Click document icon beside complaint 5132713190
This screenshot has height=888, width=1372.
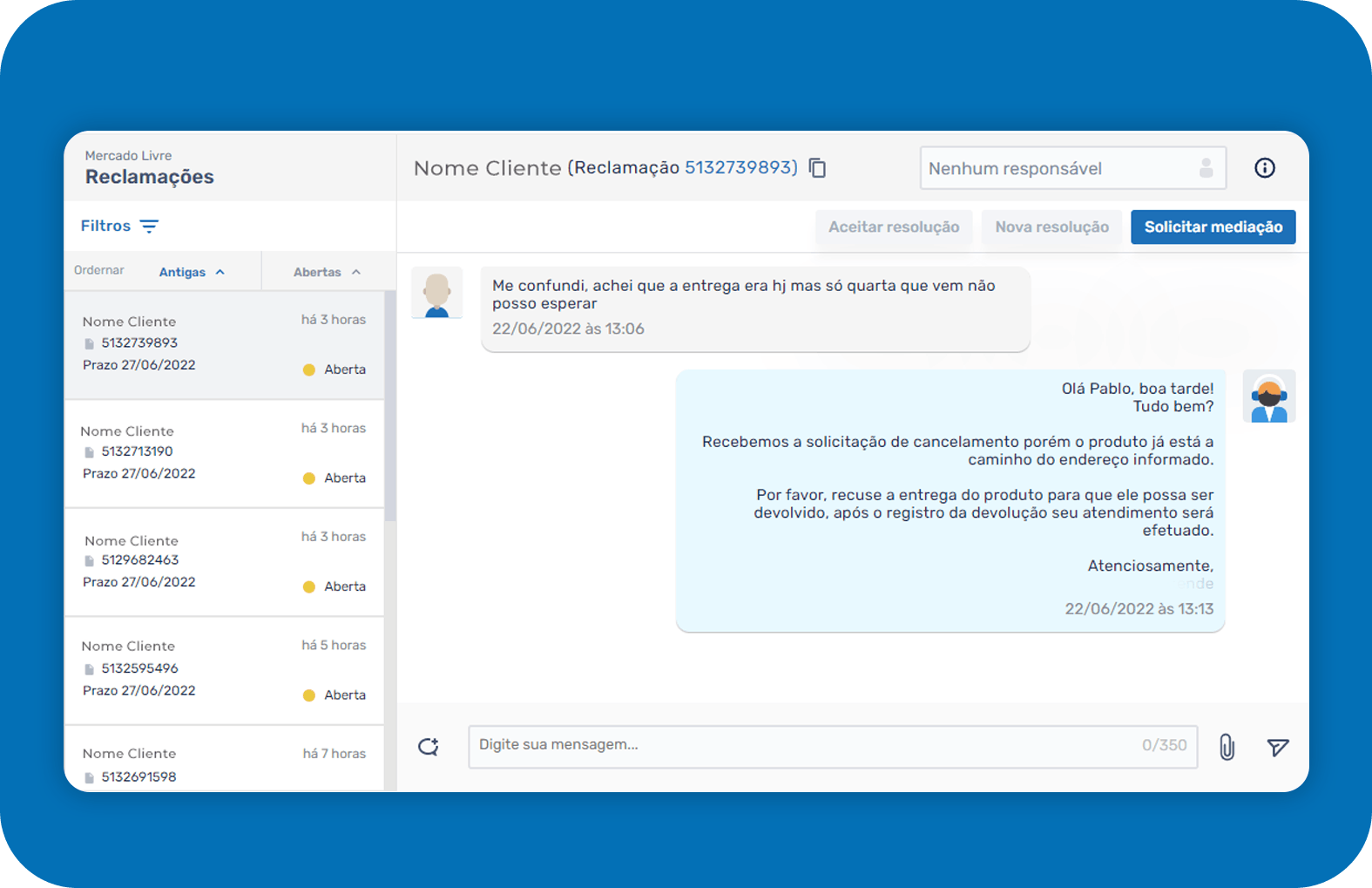pyautogui.click(x=89, y=452)
